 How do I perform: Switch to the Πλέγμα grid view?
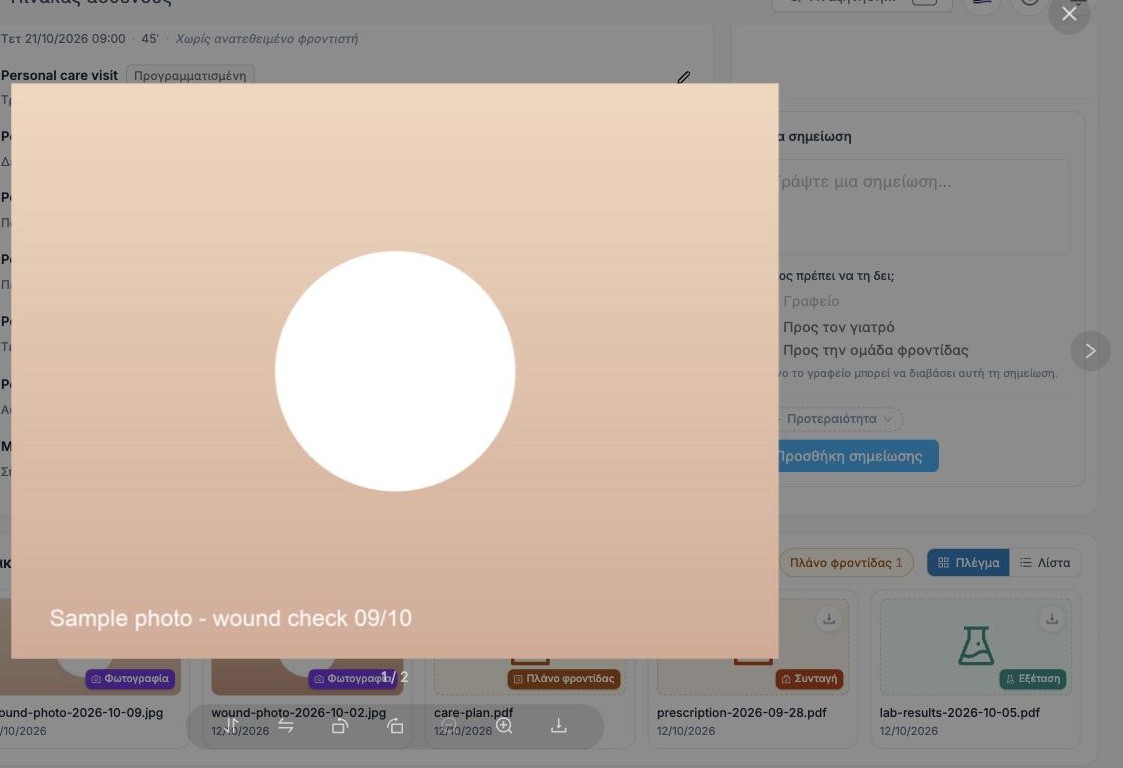point(968,562)
